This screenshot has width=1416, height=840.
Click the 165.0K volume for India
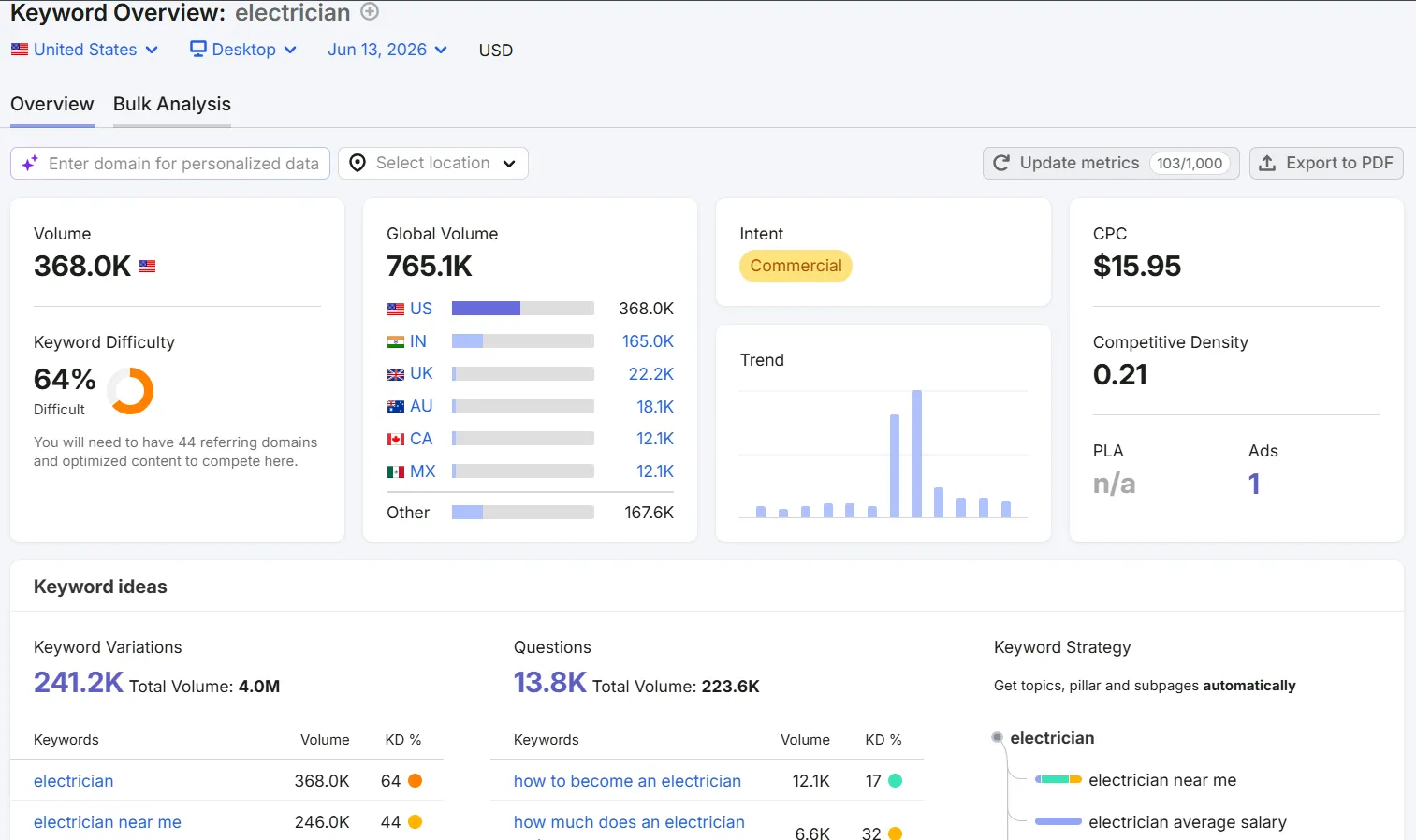pyautogui.click(x=648, y=341)
